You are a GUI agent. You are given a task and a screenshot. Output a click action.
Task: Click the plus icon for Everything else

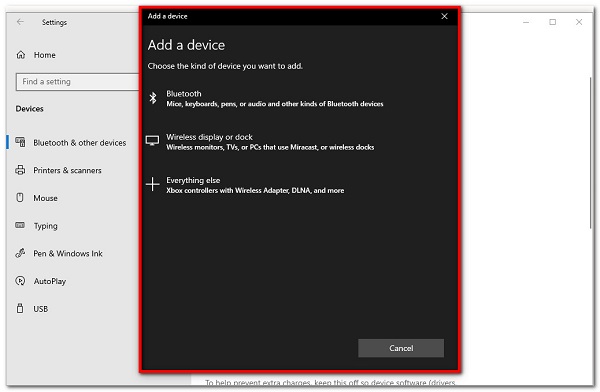[x=152, y=184]
